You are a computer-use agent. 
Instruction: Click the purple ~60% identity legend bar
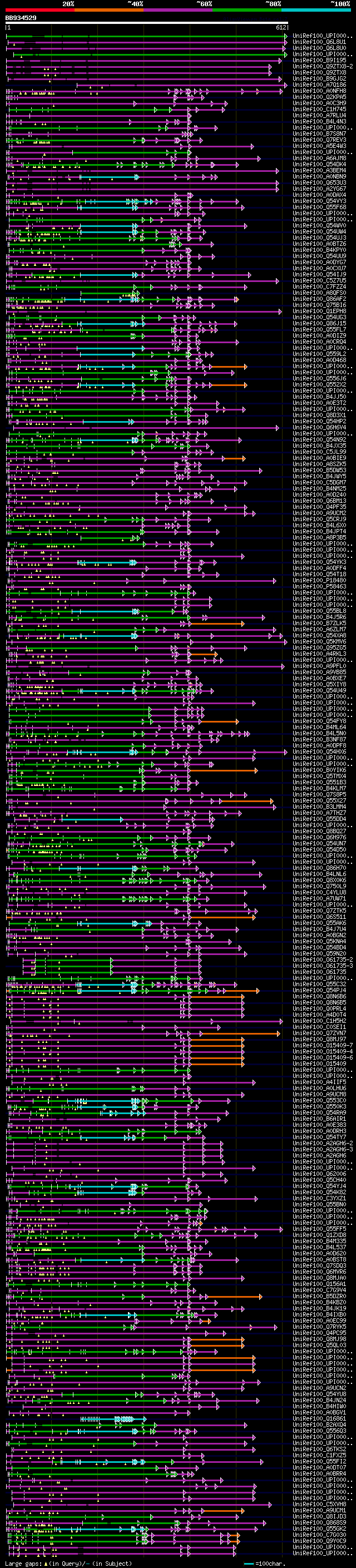[179, 10]
